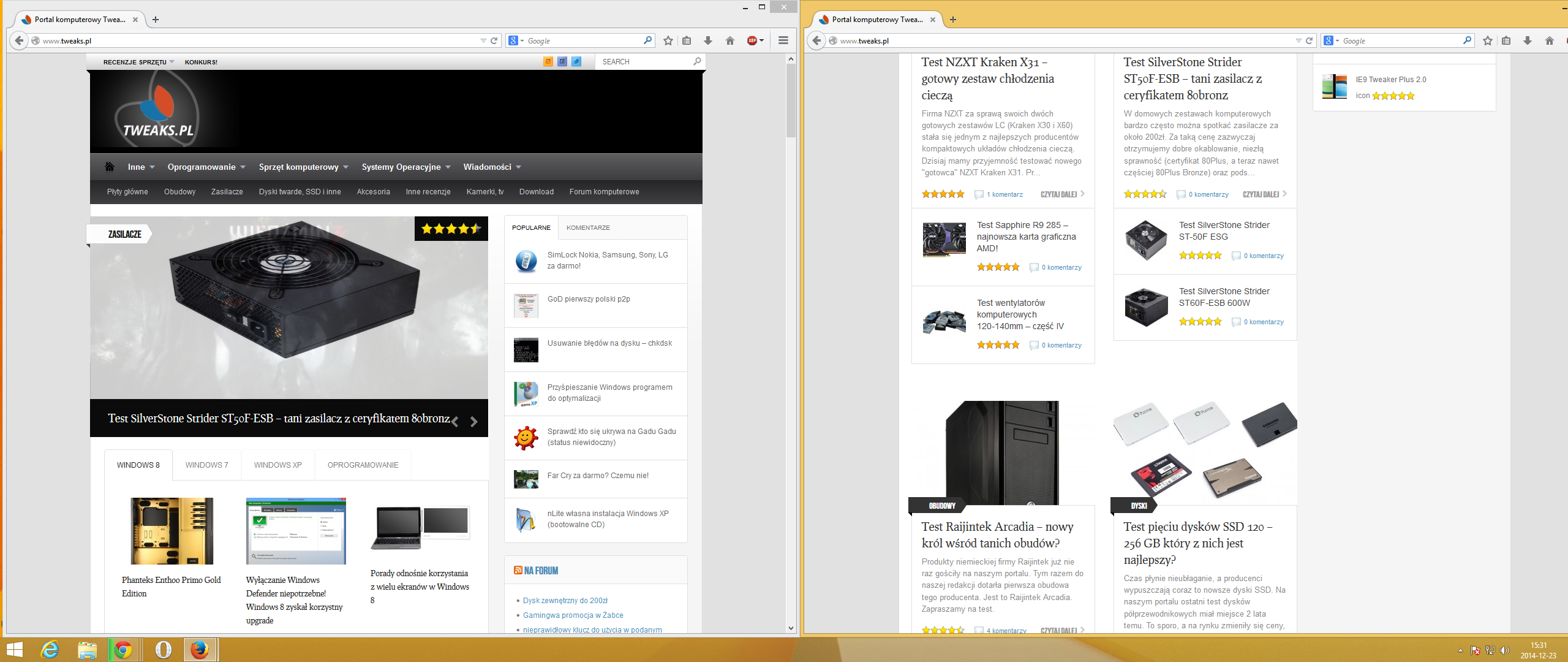Viewport: 1568px width, 662px height.
Task: Click the Twitter icon in site top bar
Action: [576, 61]
